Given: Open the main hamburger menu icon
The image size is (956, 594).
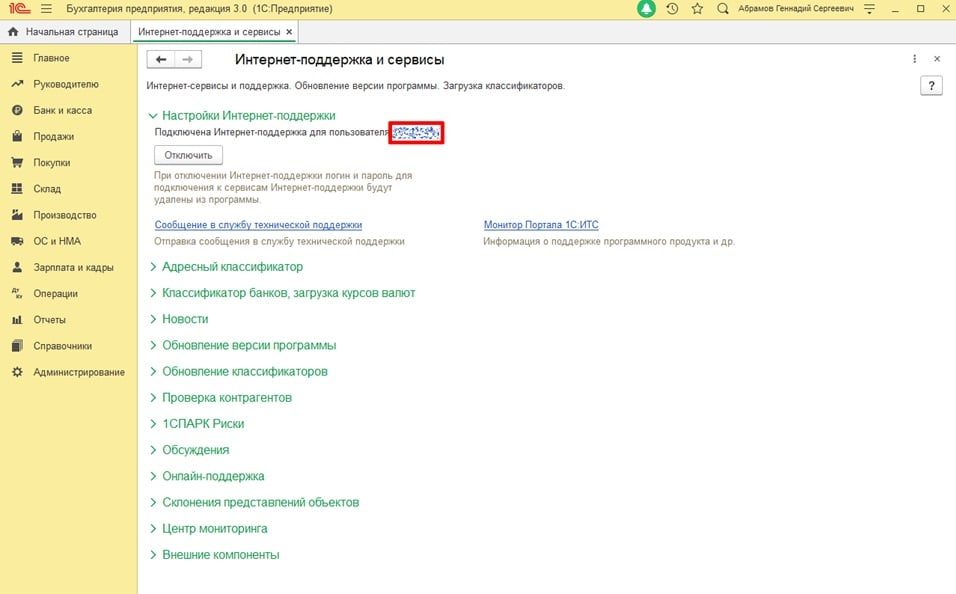Looking at the screenshot, I should 46,9.
